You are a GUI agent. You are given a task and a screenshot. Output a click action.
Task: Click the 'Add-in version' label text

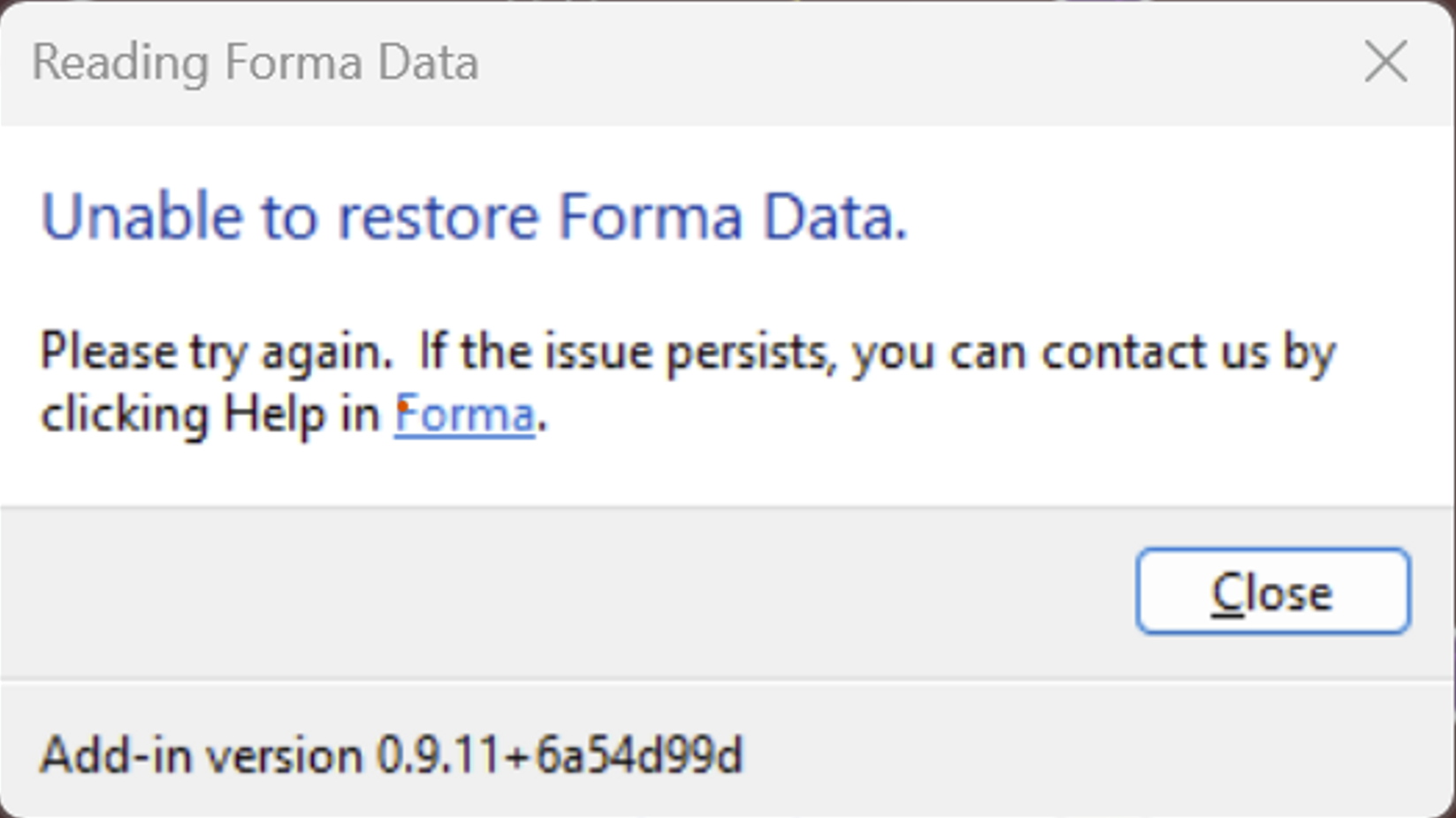tap(202, 756)
